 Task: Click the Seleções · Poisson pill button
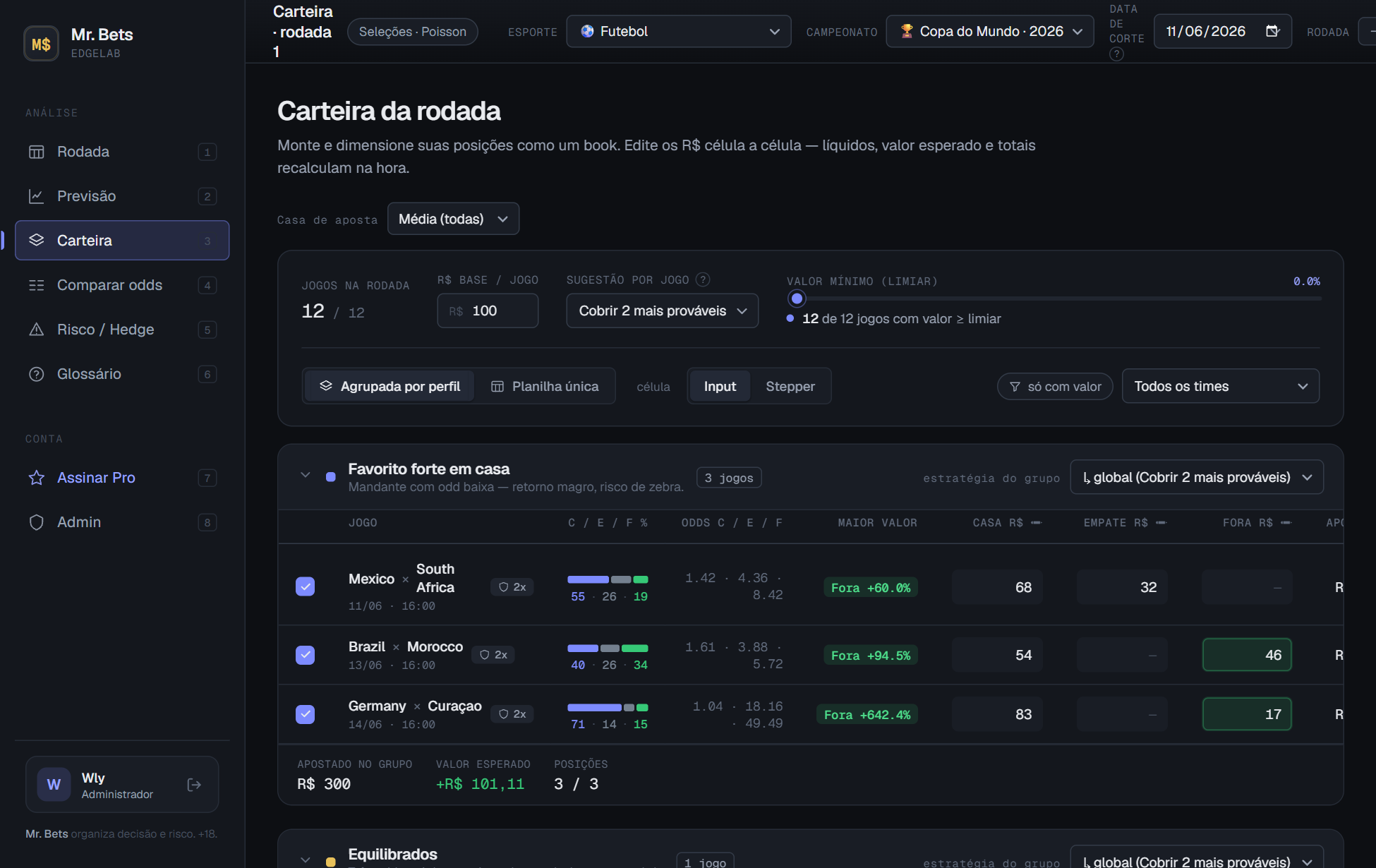pos(413,32)
